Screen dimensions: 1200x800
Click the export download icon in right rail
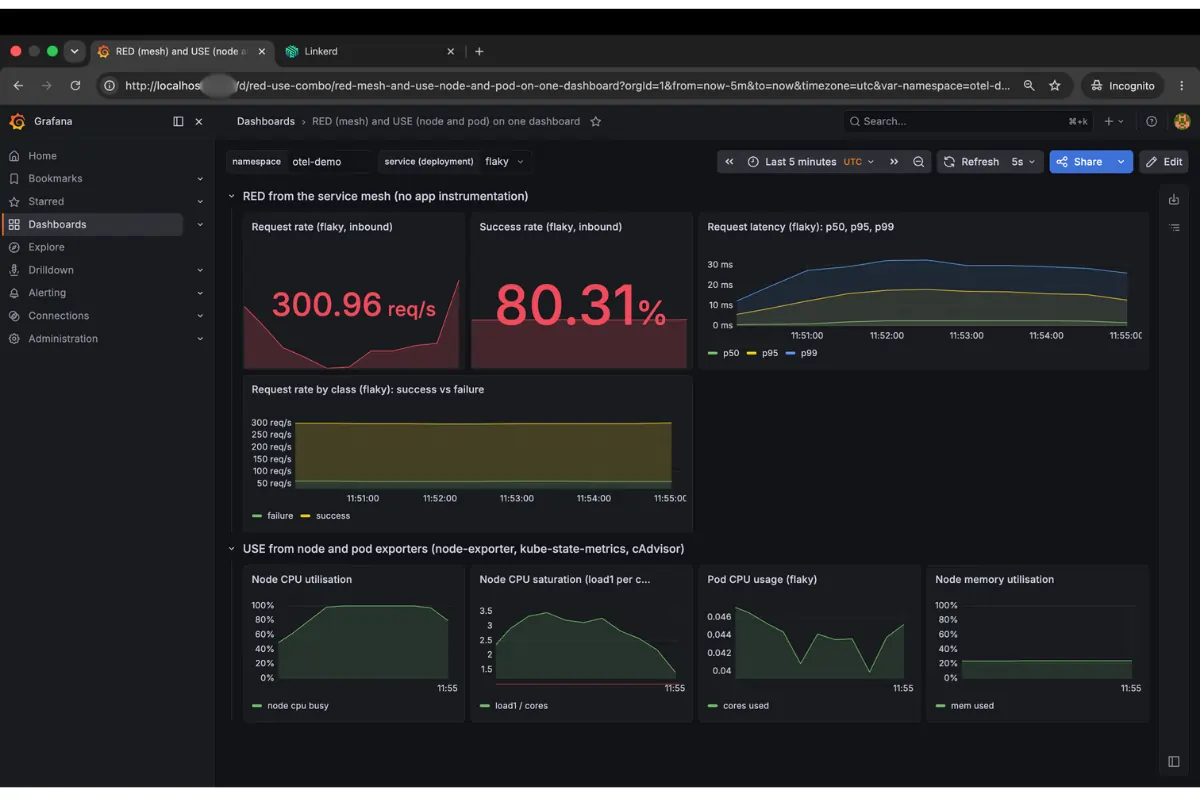(x=1174, y=200)
